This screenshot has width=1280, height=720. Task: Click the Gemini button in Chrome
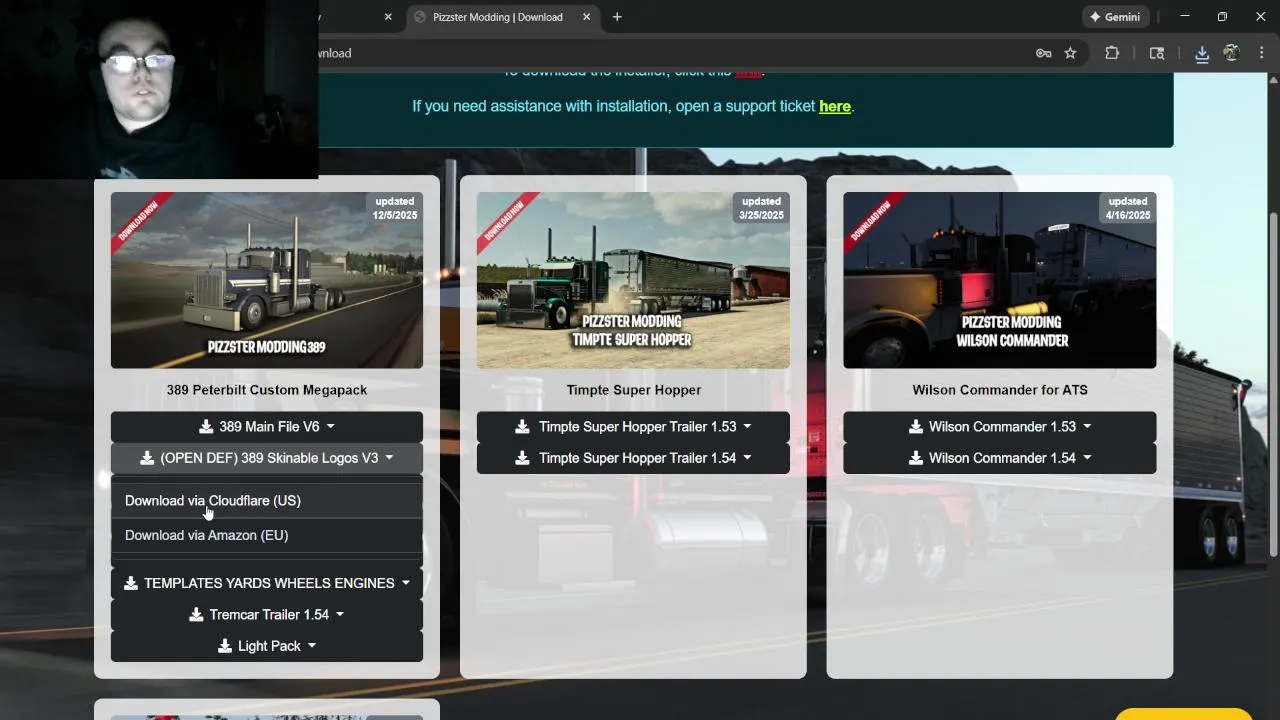coord(1115,17)
